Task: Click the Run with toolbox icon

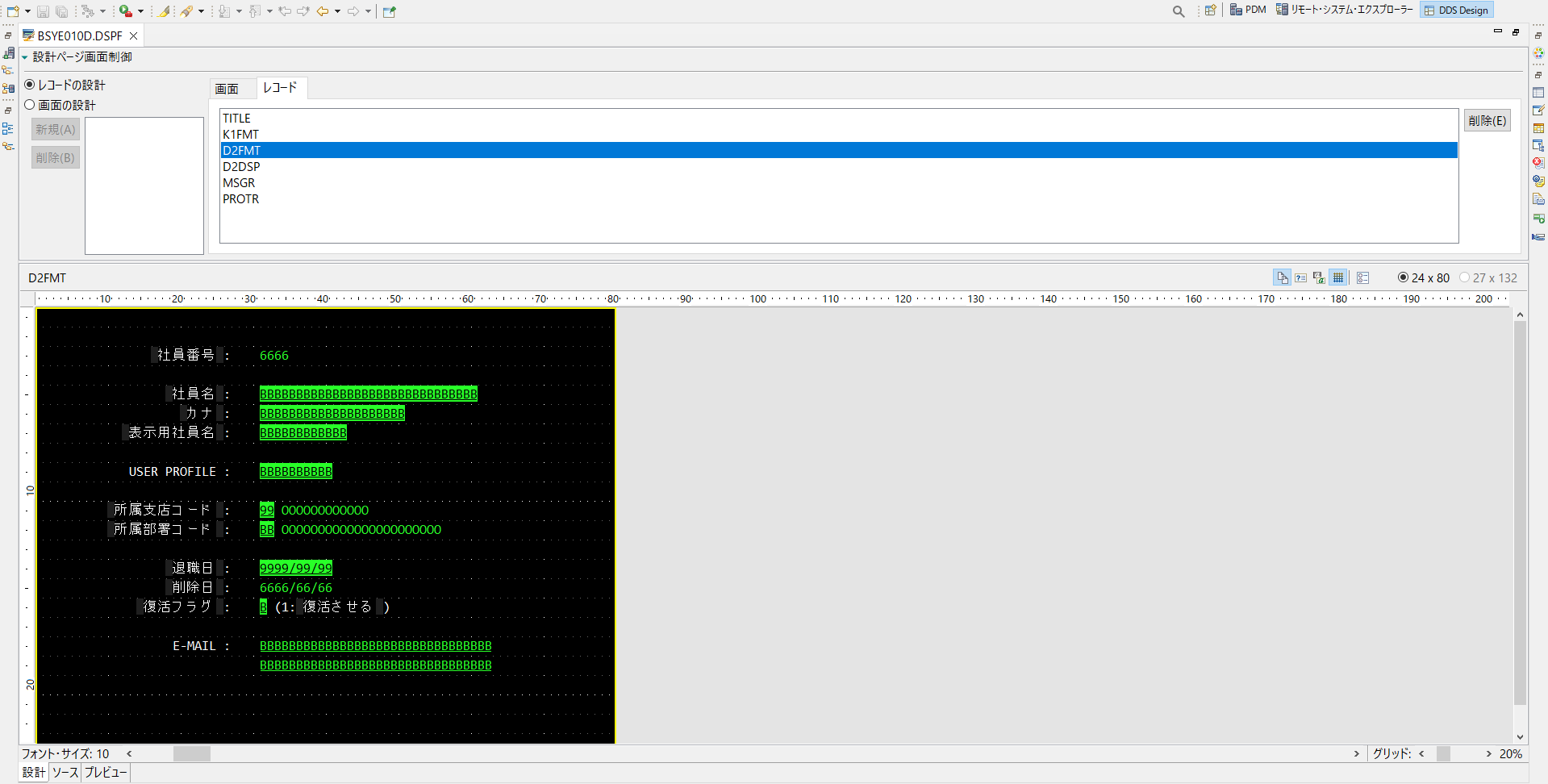Action: coord(126,11)
